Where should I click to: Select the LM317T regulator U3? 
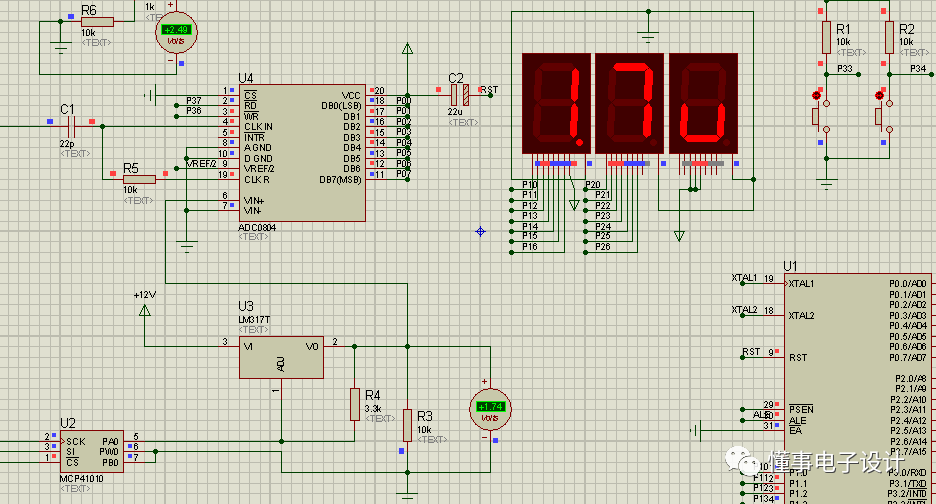pyautogui.click(x=281, y=357)
